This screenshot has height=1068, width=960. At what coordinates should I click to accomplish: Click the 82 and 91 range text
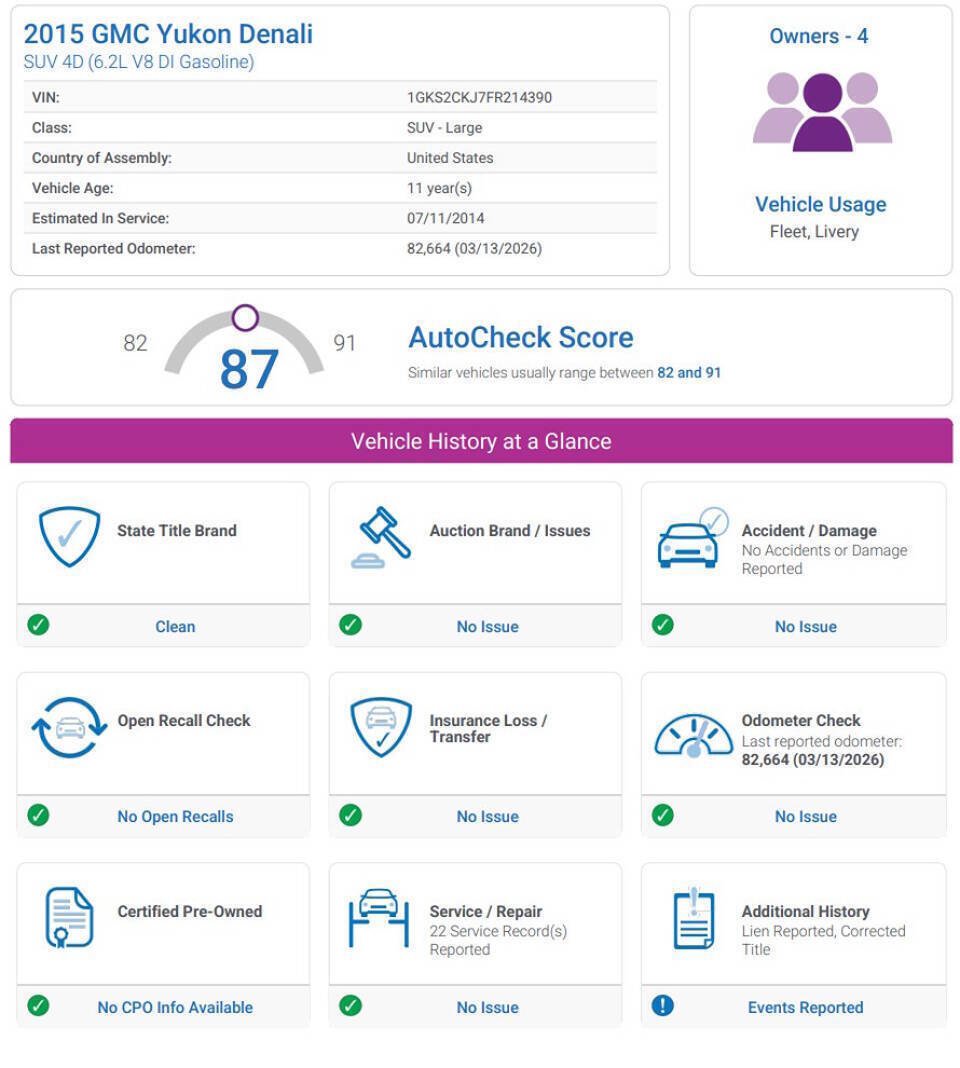[689, 373]
